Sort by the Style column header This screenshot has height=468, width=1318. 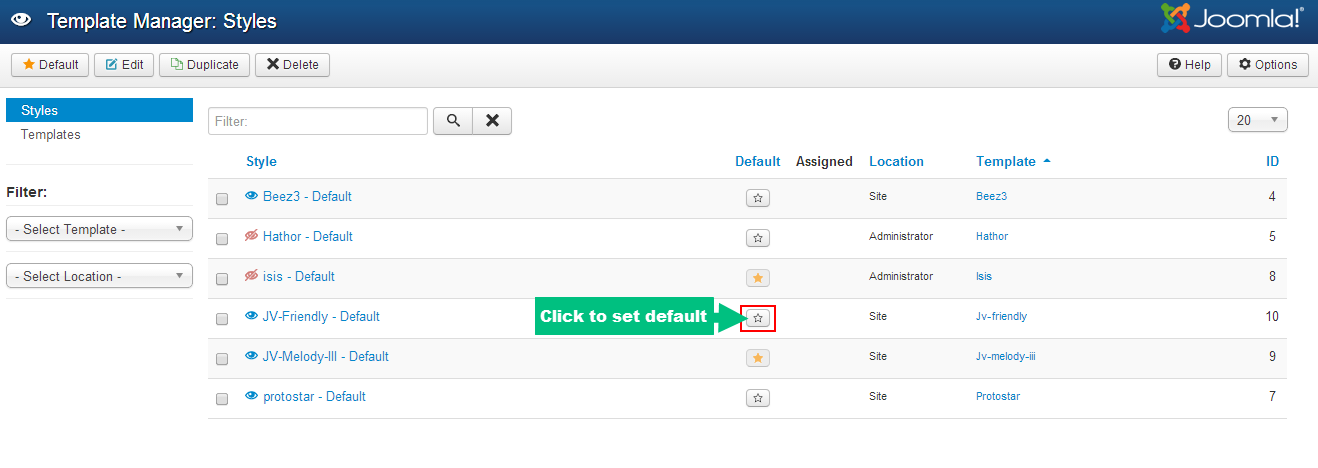click(x=261, y=161)
